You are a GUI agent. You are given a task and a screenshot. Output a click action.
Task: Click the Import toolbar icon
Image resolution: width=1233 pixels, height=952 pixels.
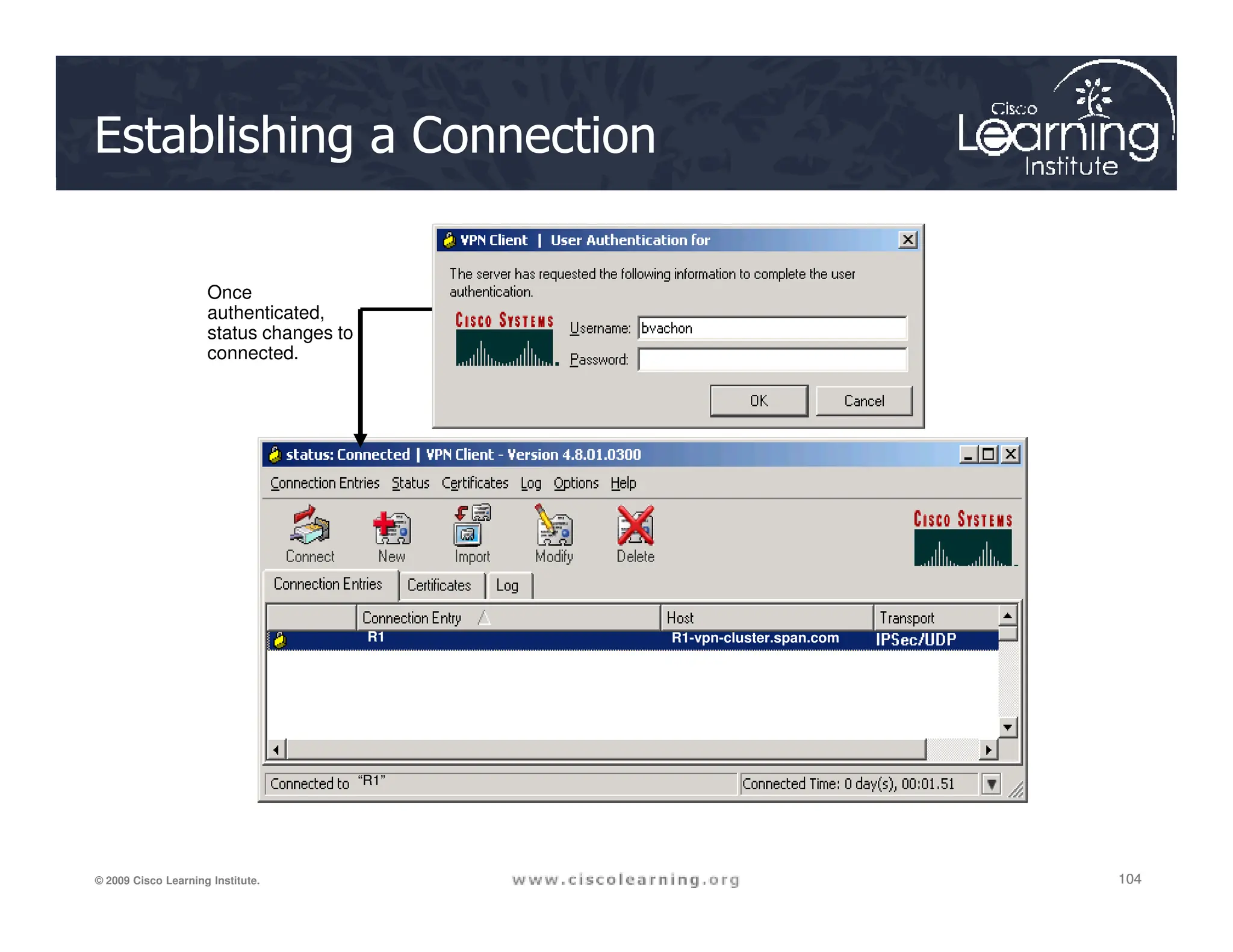pos(472,534)
